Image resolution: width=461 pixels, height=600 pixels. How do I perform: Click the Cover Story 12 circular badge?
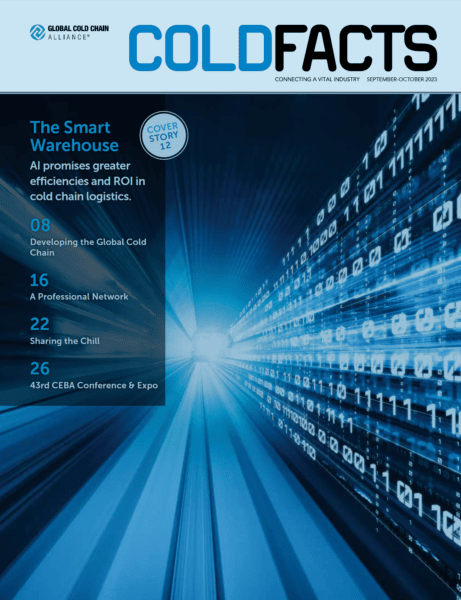tap(164, 135)
